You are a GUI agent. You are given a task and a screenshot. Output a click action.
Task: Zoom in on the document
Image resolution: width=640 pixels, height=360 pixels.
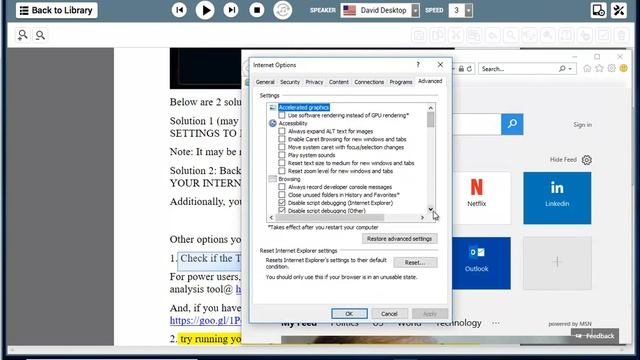(x=22, y=35)
